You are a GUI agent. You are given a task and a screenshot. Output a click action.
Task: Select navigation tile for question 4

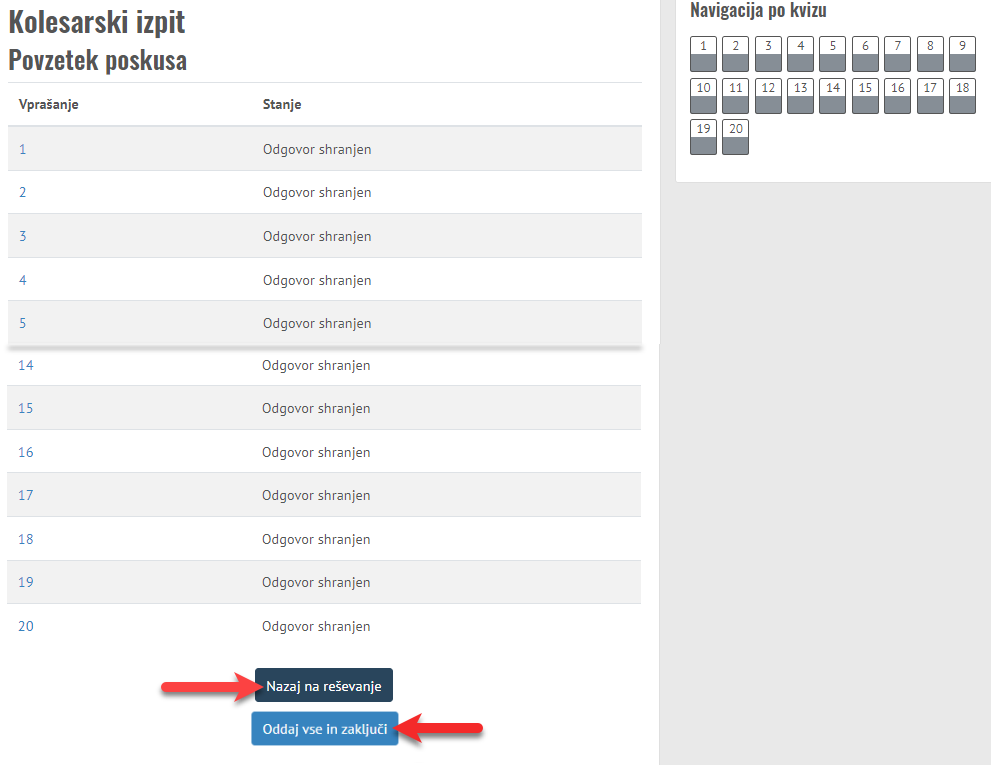click(800, 54)
